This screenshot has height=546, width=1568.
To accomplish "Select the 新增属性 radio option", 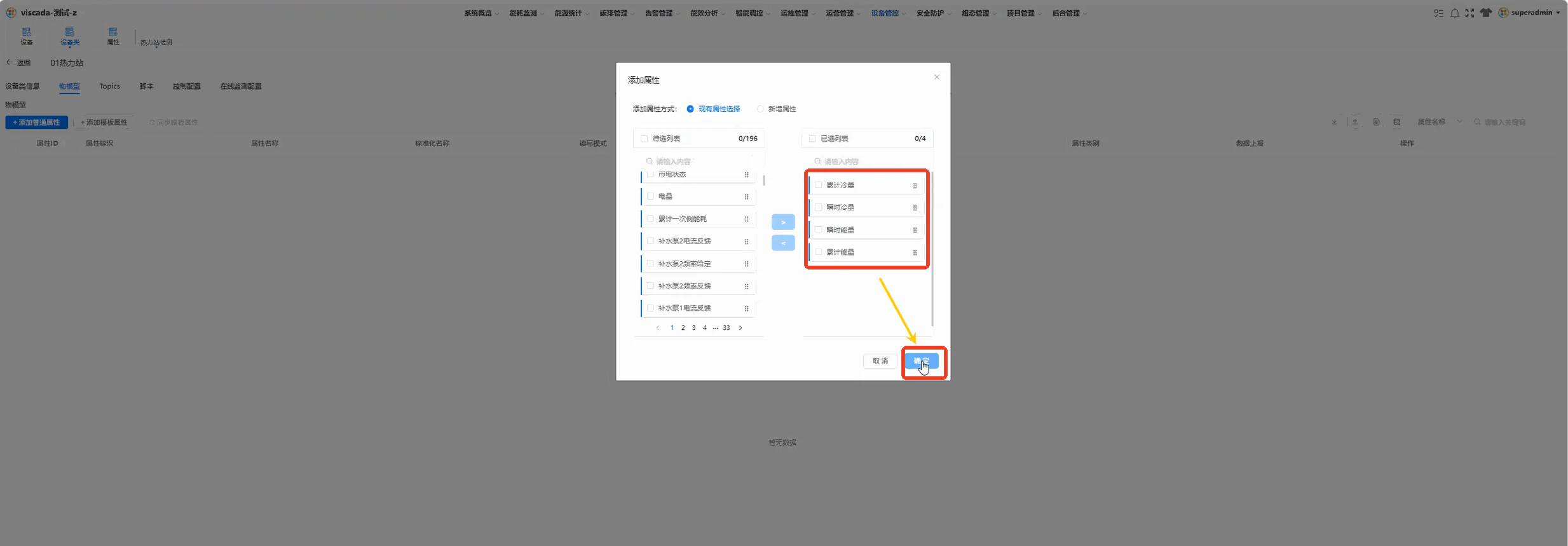I will pyautogui.click(x=760, y=109).
